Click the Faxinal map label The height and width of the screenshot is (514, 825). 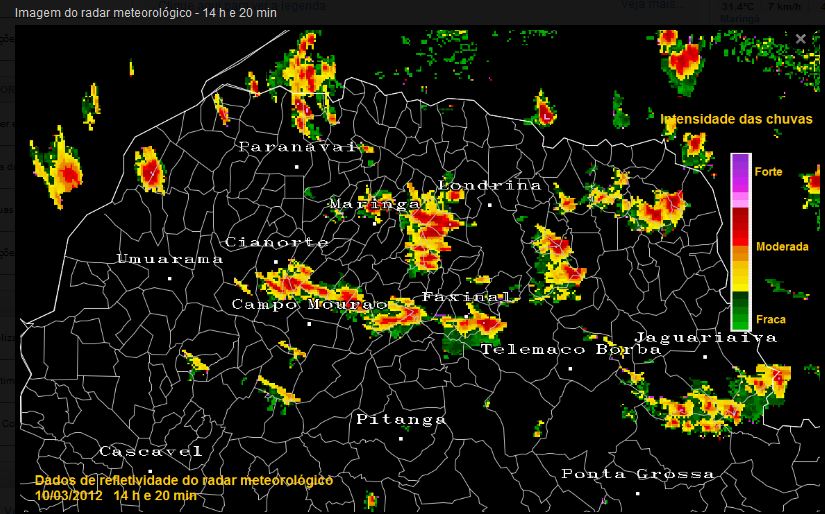coord(465,297)
